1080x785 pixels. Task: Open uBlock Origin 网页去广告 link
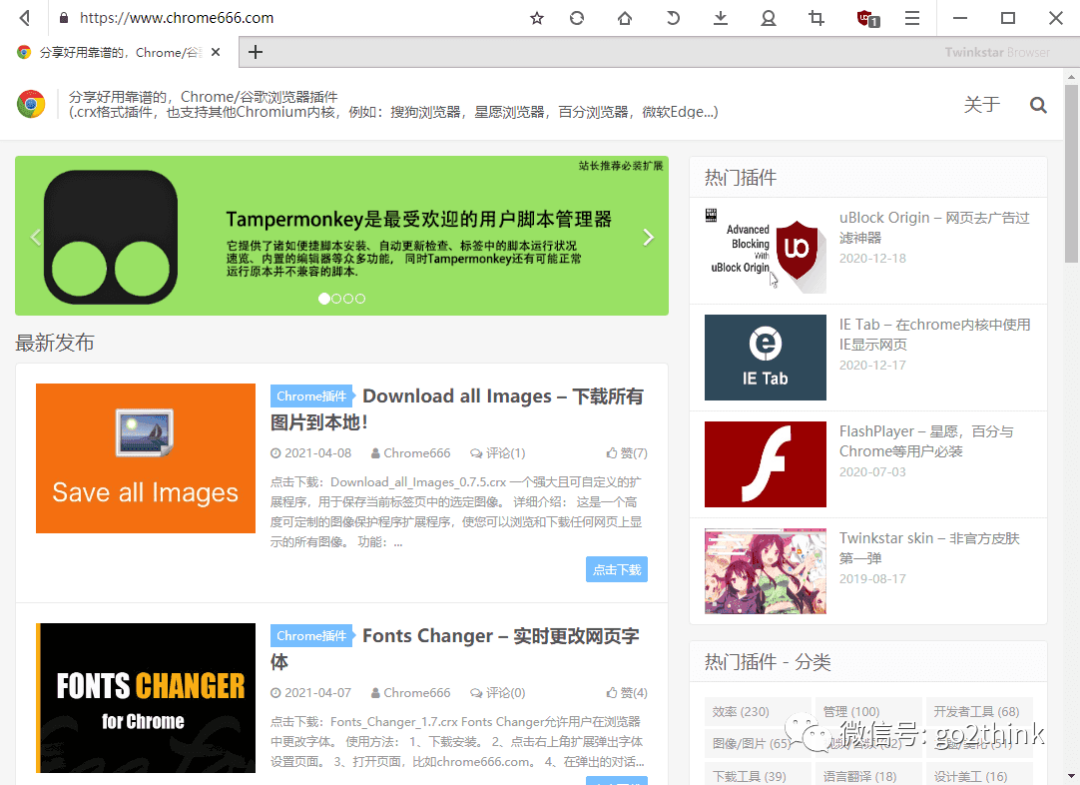[x=934, y=227]
